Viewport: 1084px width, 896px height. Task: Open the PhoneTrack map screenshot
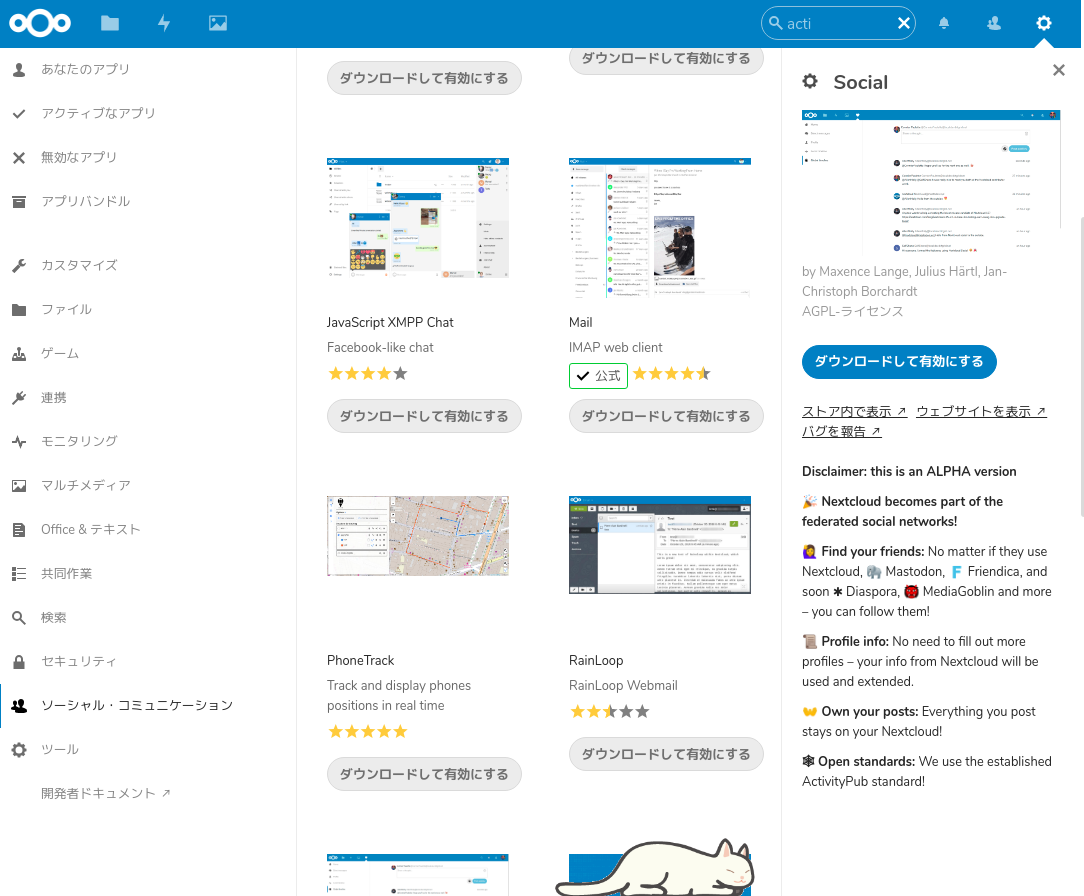click(418, 536)
